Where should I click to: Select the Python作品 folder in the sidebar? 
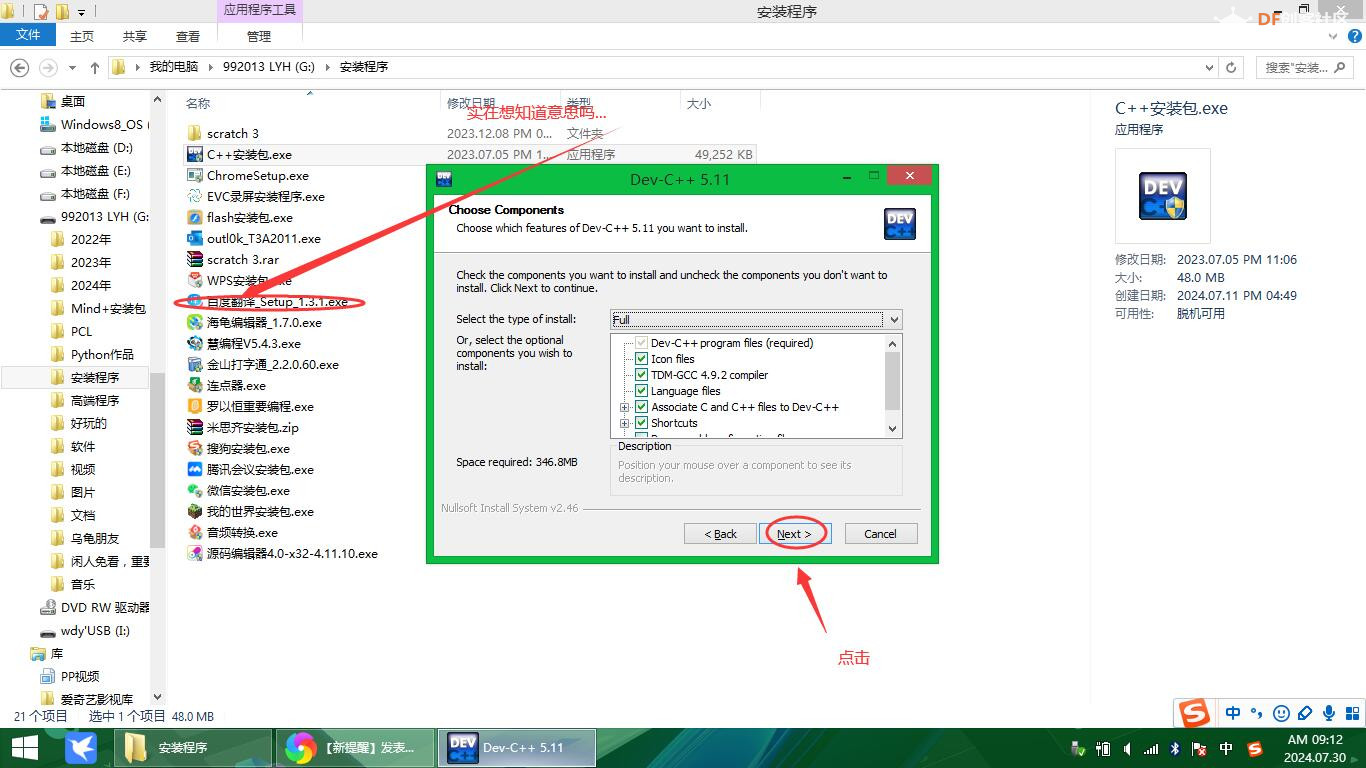[102, 354]
